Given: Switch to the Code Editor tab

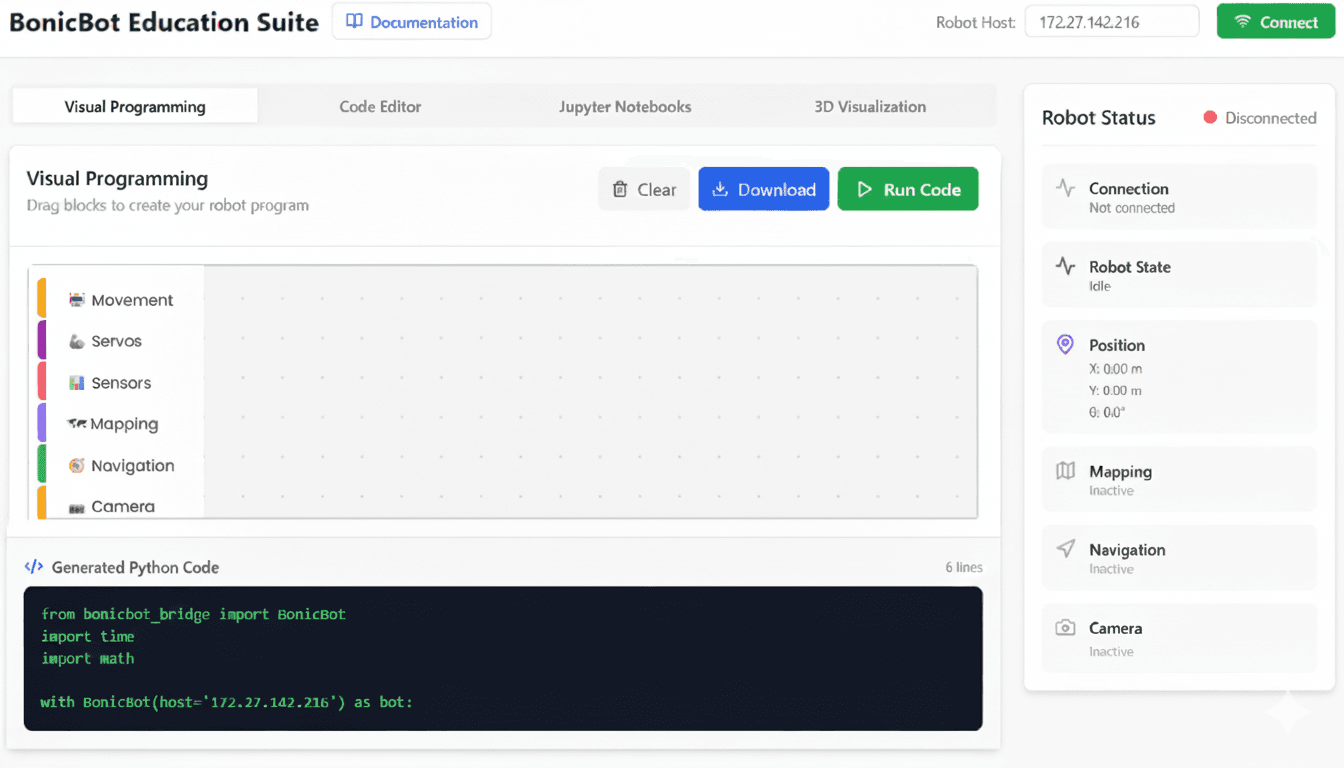Looking at the screenshot, I should coord(380,106).
